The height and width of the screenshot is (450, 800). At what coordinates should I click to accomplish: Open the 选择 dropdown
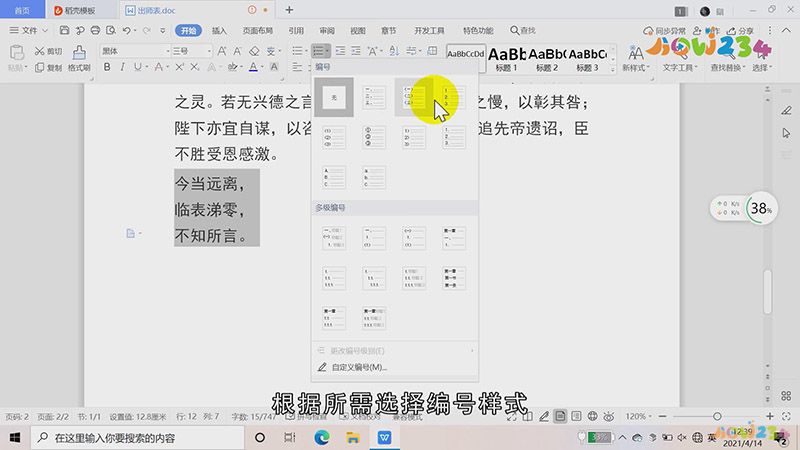point(762,67)
